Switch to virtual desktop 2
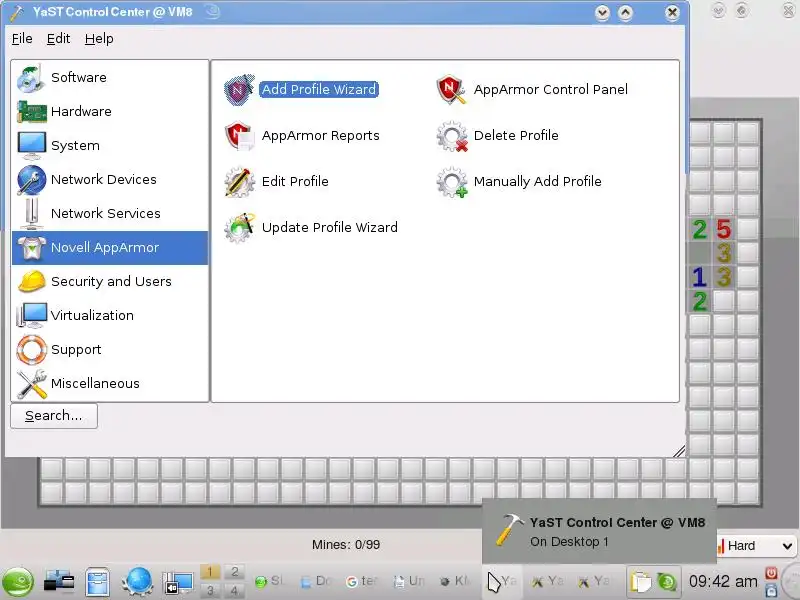This screenshot has width=800, height=600. [x=234, y=572]
